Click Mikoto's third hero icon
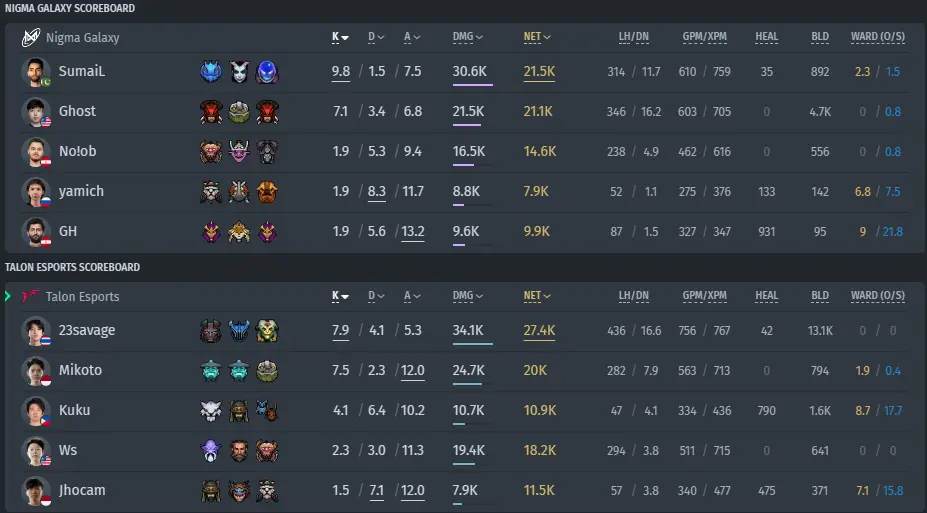Screen dimensions: 927x513 pos(267,371)
